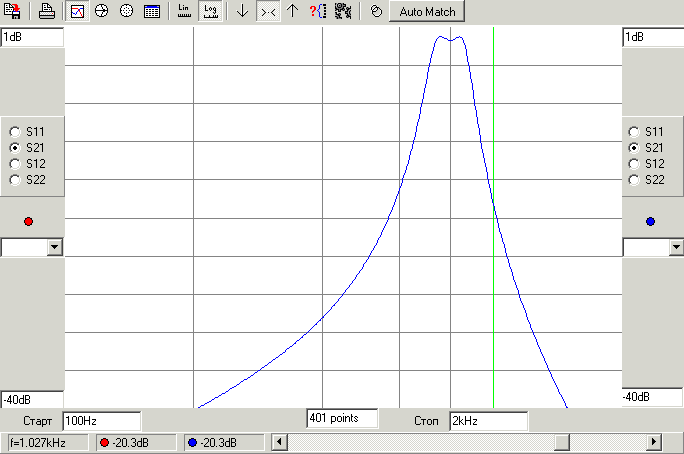Select Lin frequency scale

click(184, 11)
